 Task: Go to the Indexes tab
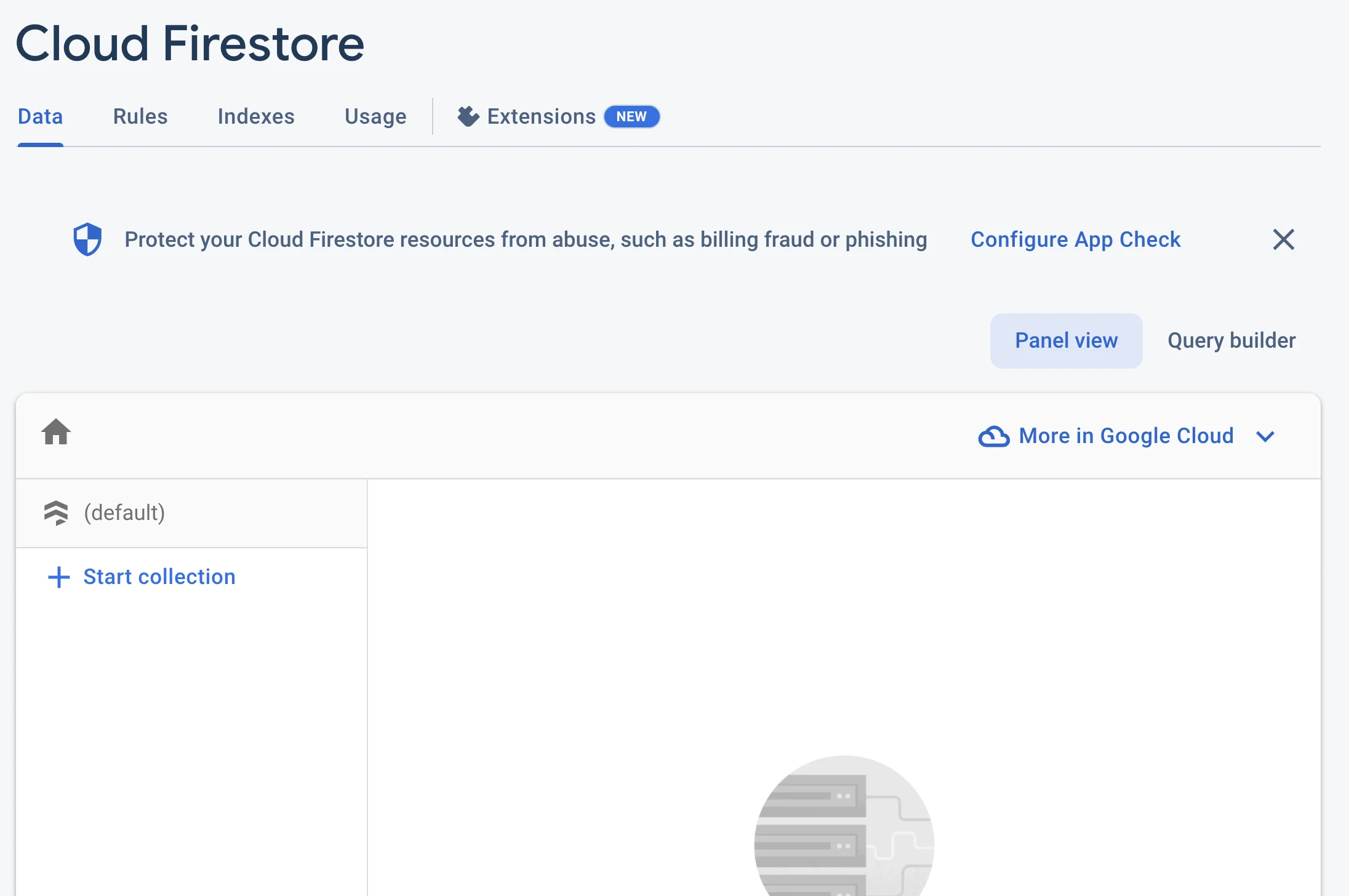pyautogui.click(x=256, y=116)
